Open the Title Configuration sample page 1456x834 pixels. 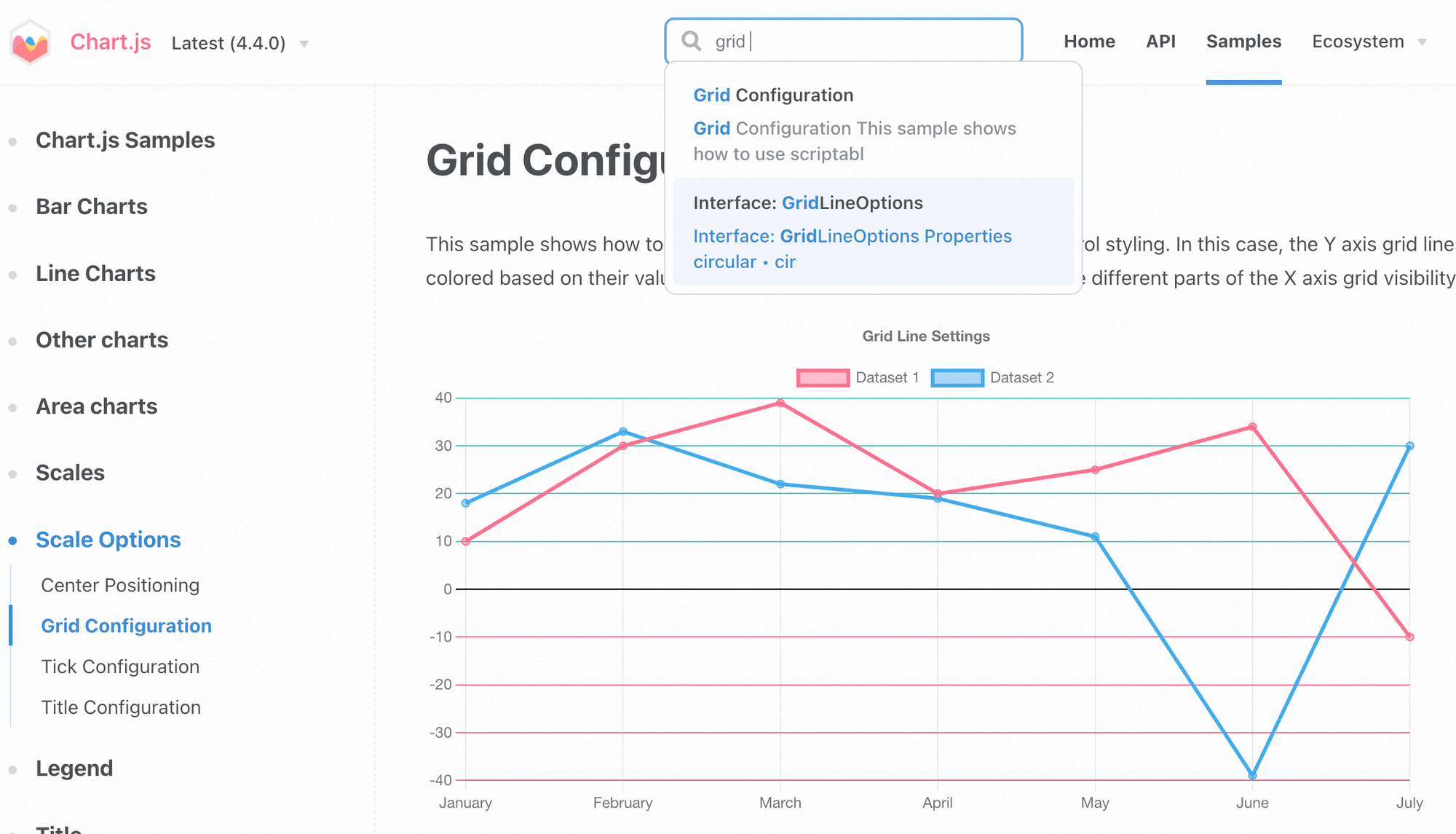tap(121, 707)
